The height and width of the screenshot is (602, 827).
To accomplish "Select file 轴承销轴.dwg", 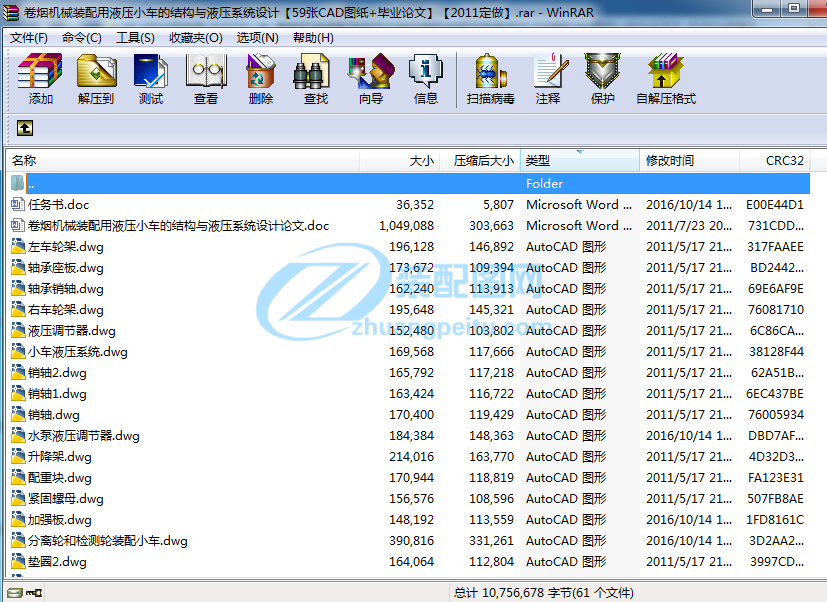I will [65, 289].
